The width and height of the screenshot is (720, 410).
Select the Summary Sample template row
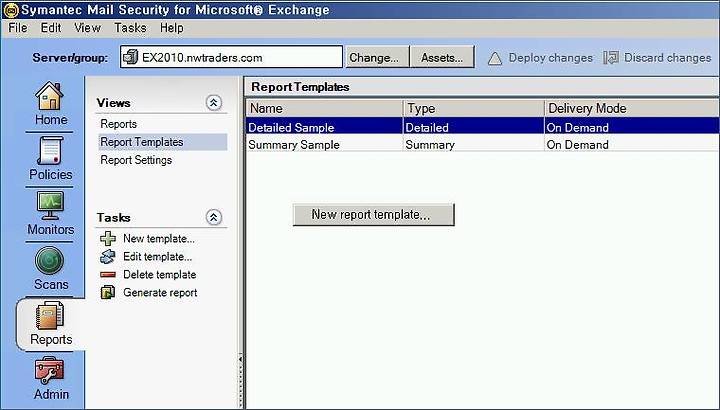pos(483,145)
